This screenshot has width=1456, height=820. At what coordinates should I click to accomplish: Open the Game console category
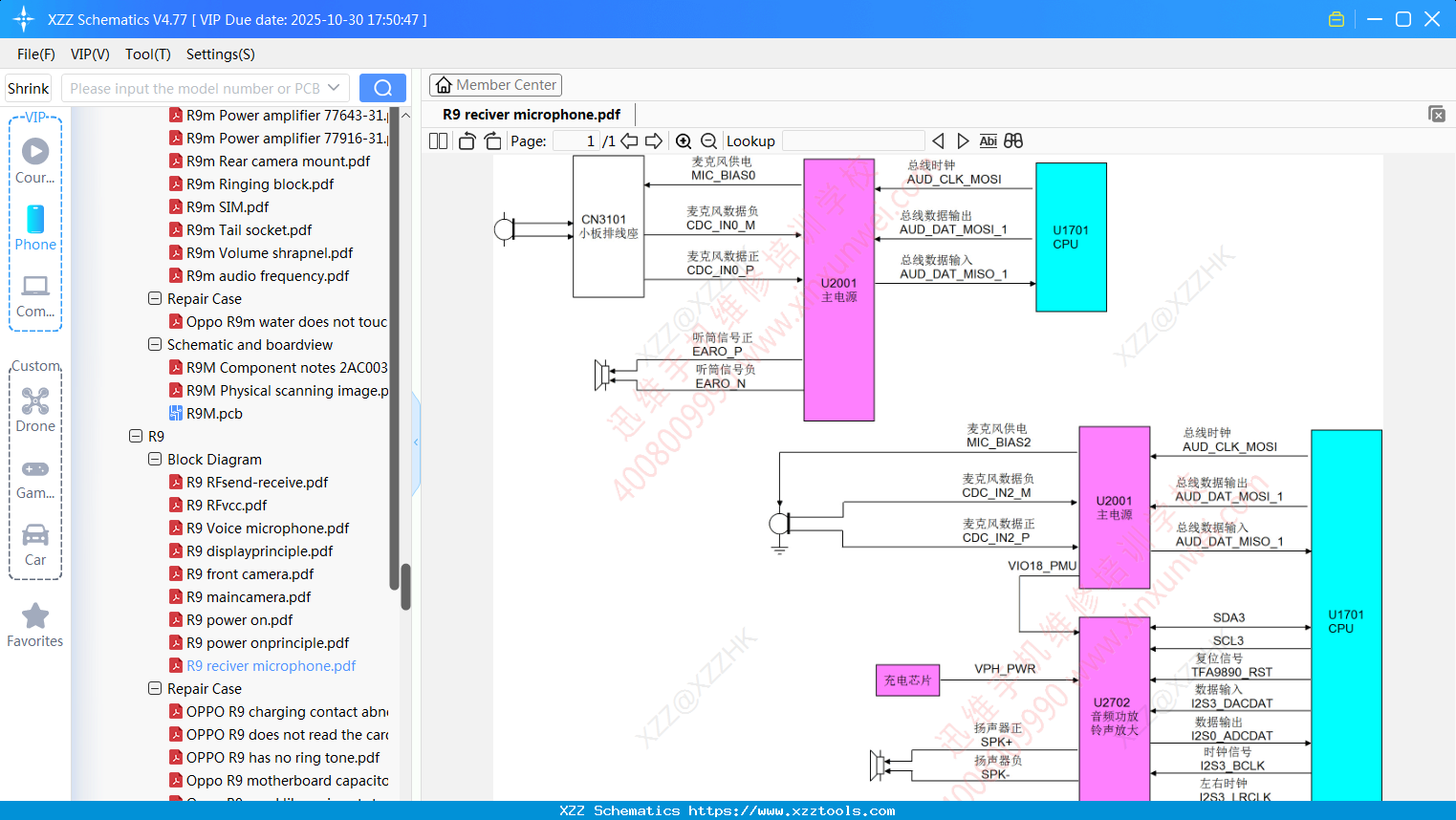35,478
